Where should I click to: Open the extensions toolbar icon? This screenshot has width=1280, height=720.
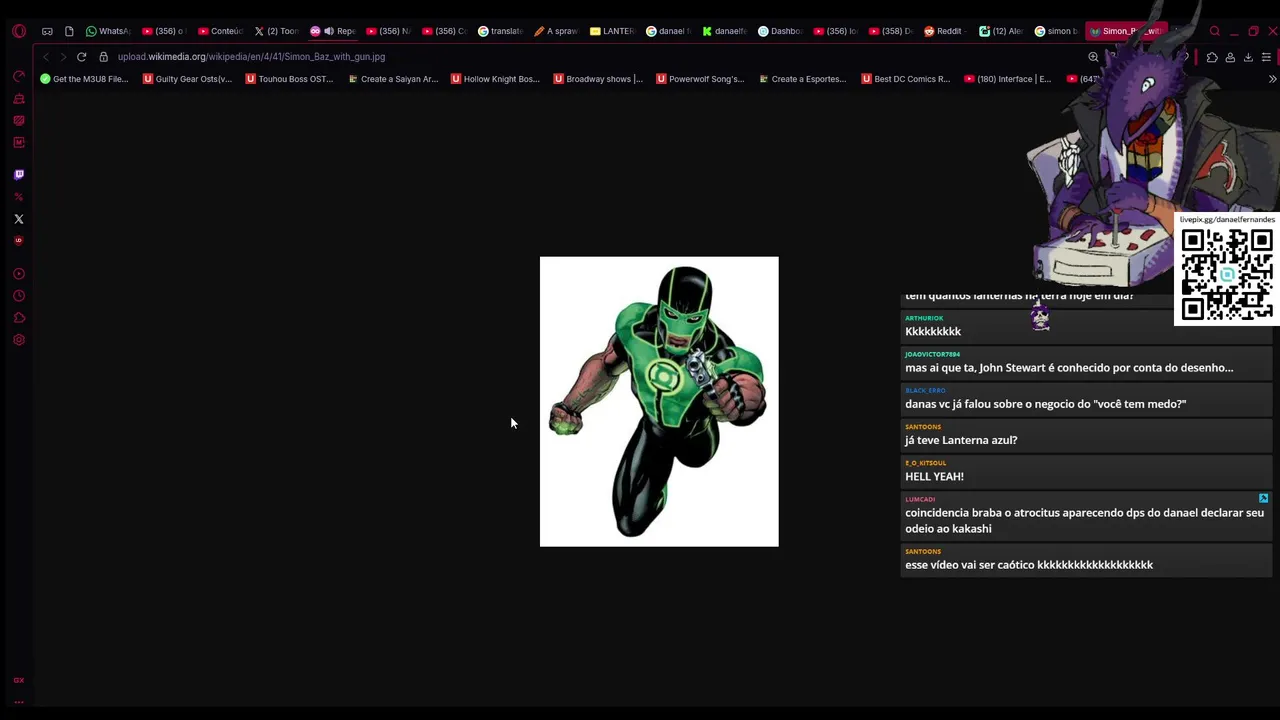click(1212, 57)
